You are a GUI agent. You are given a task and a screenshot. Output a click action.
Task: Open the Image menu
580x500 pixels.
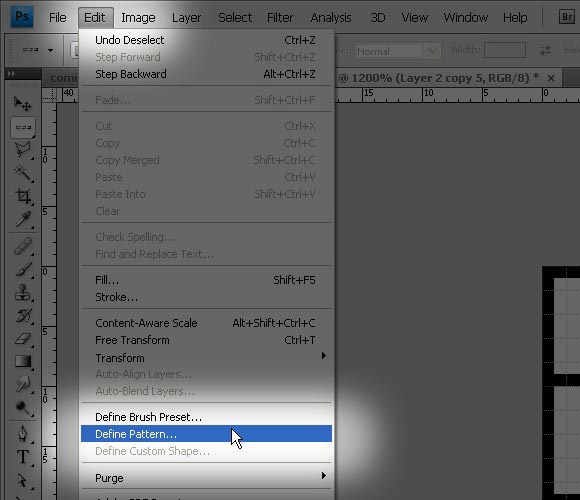click(138, 17)
